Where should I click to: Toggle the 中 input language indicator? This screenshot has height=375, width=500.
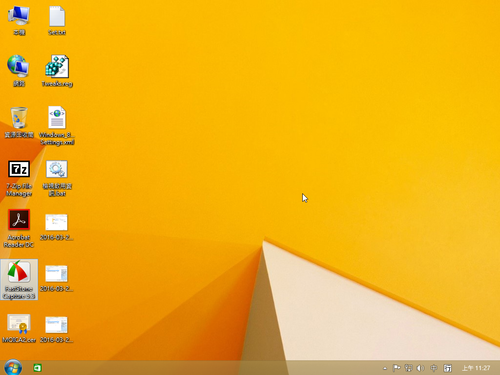(434, 368)
